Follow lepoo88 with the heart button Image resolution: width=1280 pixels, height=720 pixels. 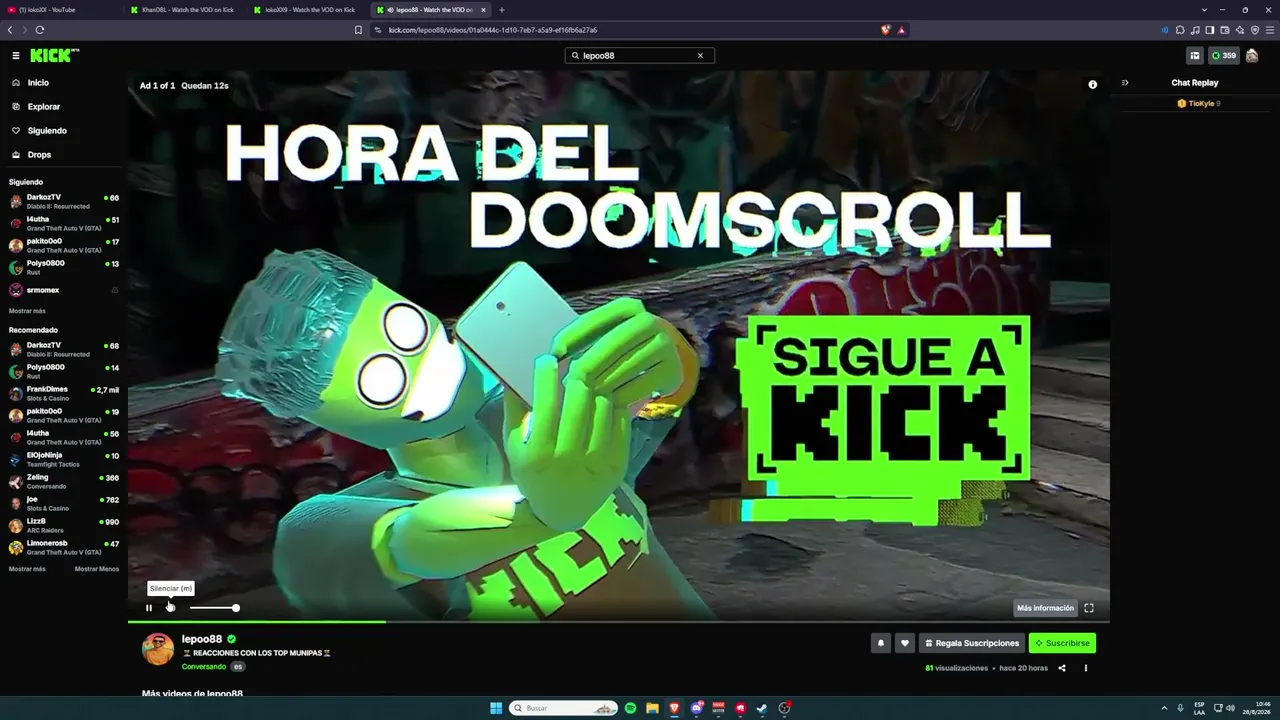tap(904, 643)
